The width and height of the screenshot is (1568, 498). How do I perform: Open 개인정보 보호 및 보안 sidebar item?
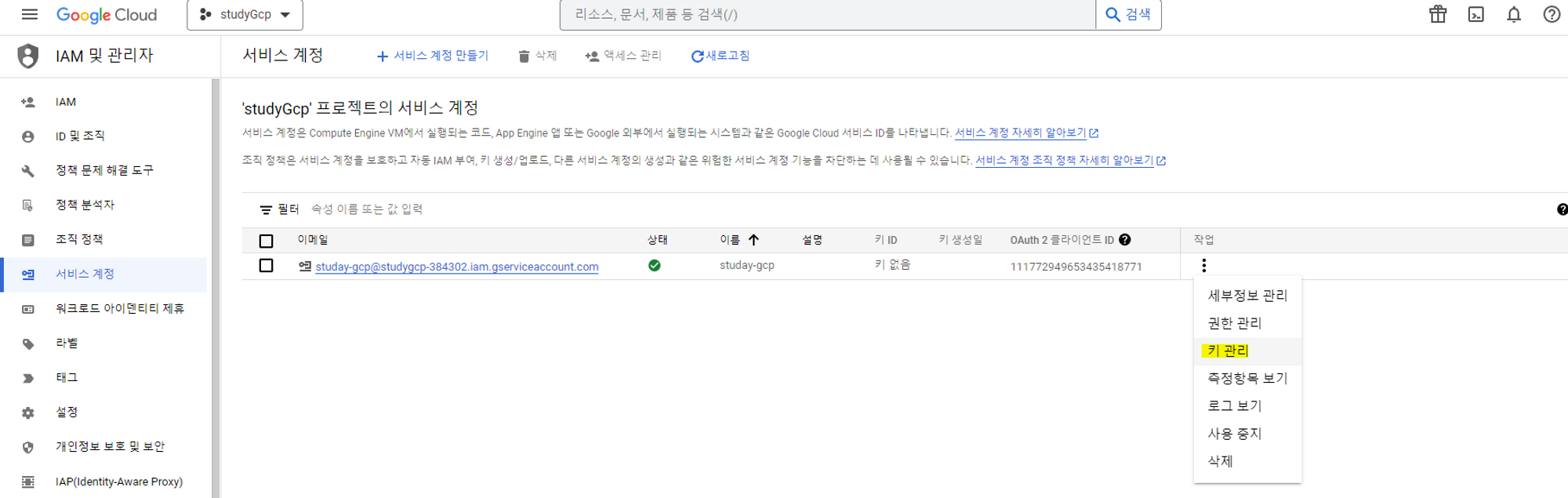pos(103,446)
